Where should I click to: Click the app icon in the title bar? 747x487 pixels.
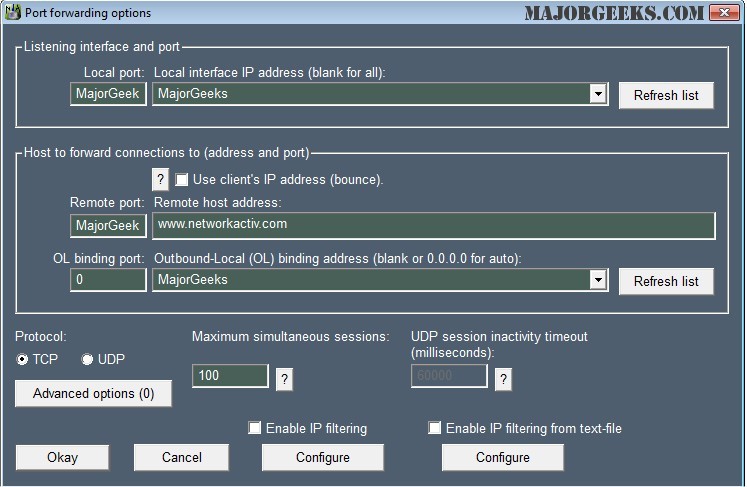(x=12, y=12)
